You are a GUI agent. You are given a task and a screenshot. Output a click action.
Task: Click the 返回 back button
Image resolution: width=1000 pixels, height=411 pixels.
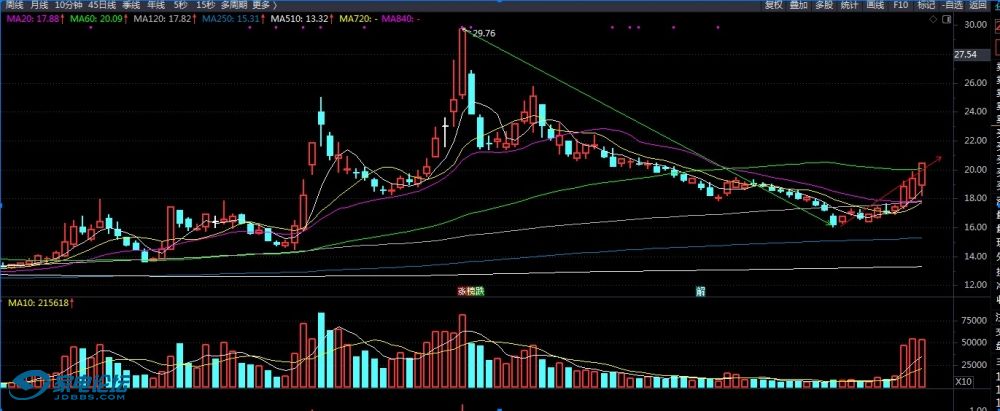977,5
